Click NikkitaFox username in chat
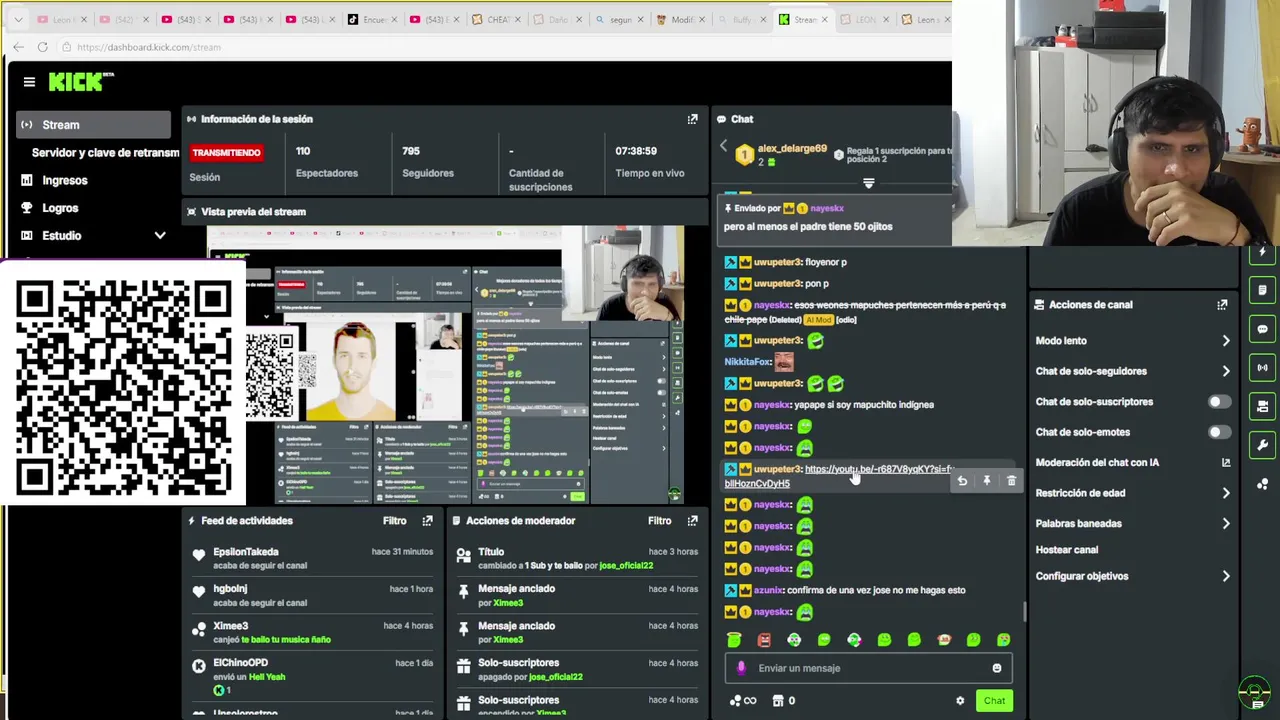1280x720 pixels. 747,362
